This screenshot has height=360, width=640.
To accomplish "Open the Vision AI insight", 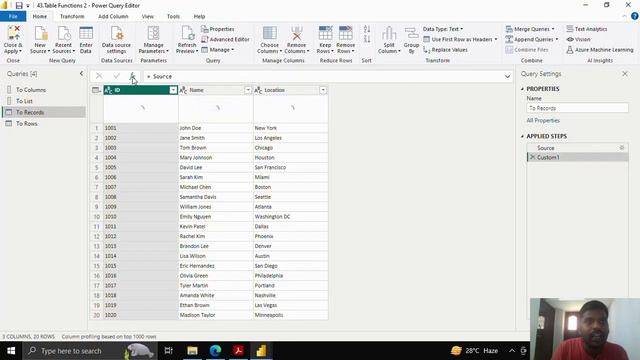I will pyautogui.click(x=578, y=40).
